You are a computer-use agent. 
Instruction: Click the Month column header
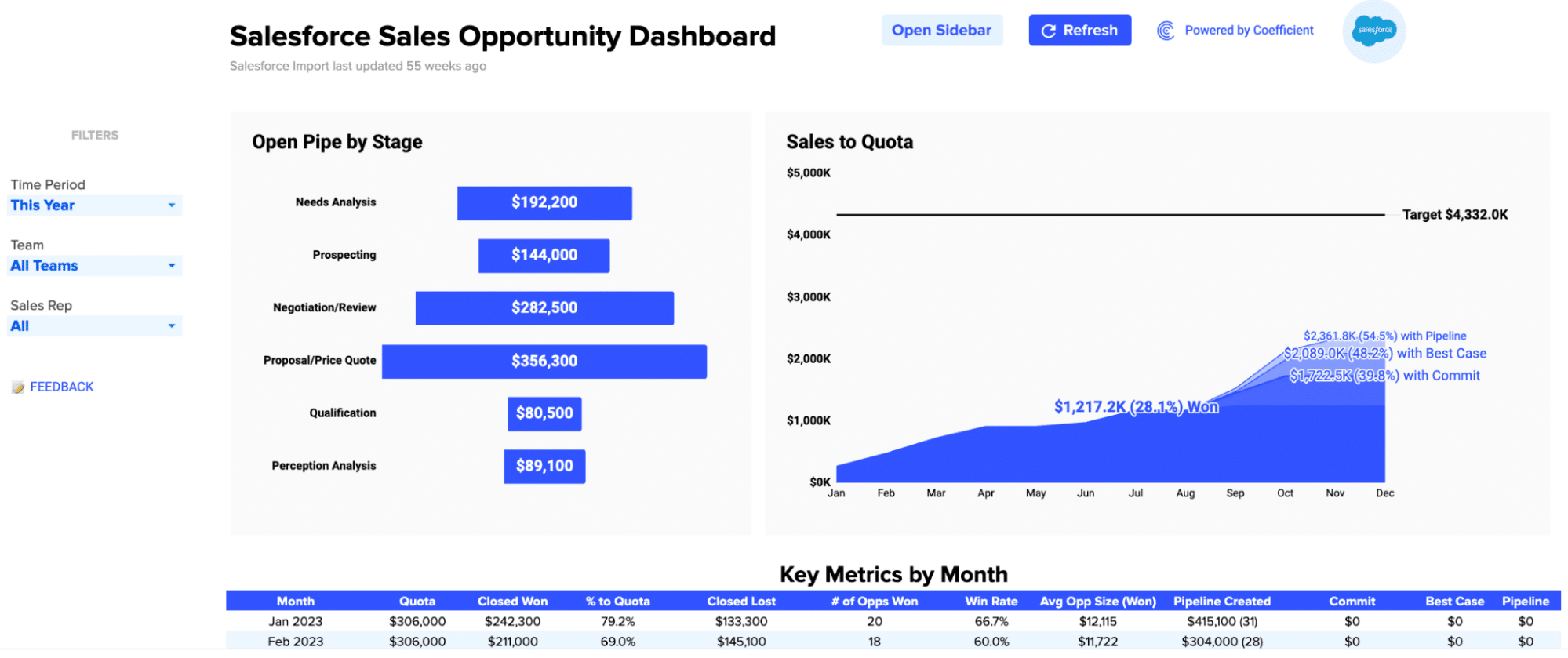click(x=296, y=602)
